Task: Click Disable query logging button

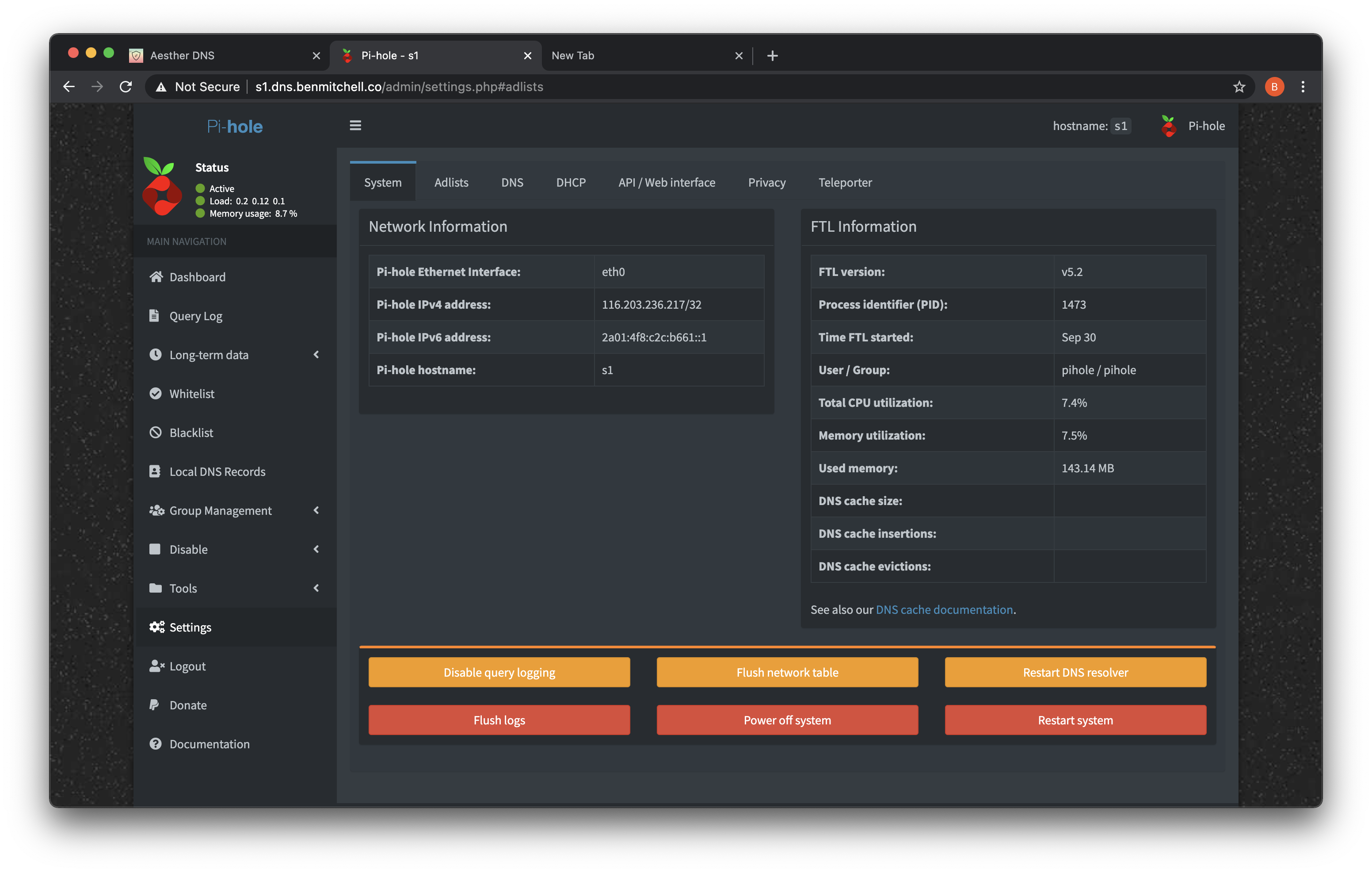Action: pyautogui.click(x=499, y=672)
